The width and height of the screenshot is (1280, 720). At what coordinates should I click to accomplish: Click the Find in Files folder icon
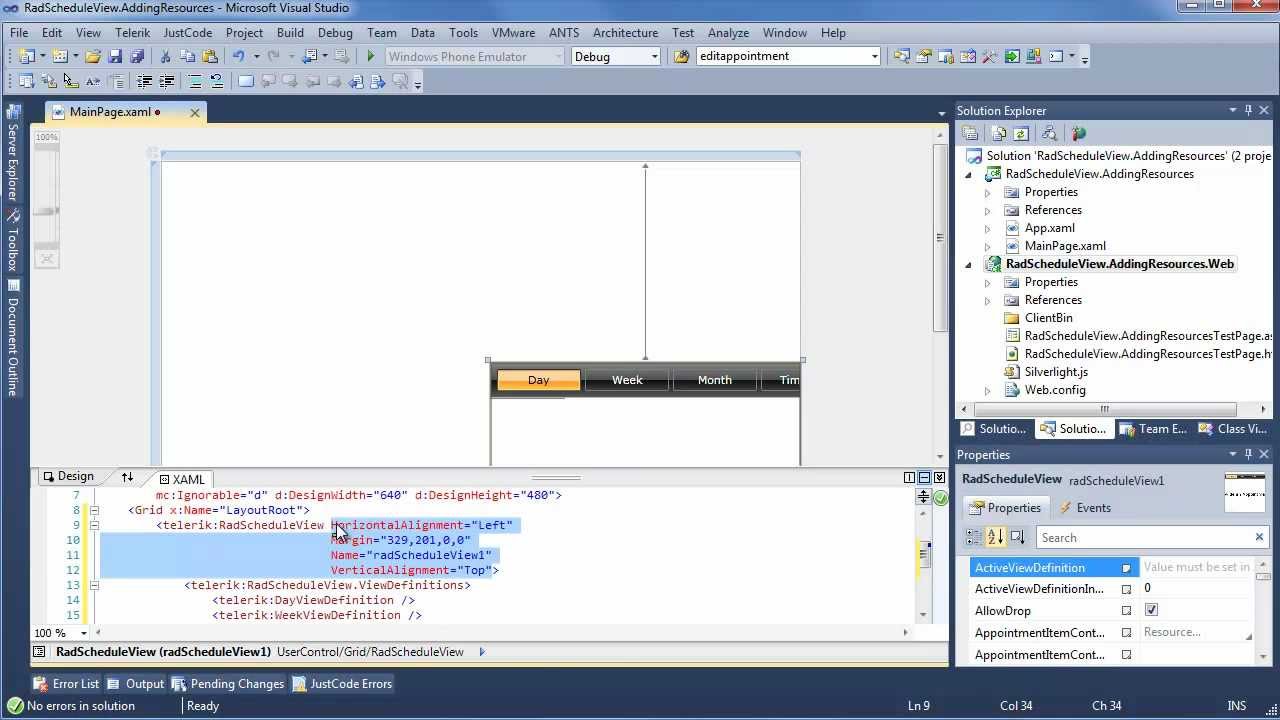pos(681,56)
